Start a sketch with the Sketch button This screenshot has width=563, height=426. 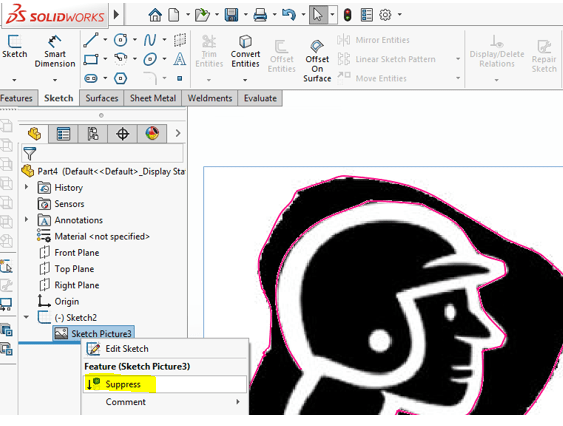(15, 47)
